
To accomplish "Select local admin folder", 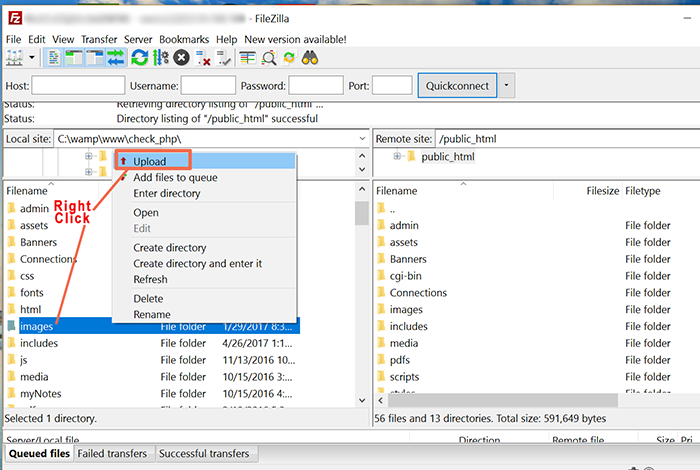I will click(34, 208).
